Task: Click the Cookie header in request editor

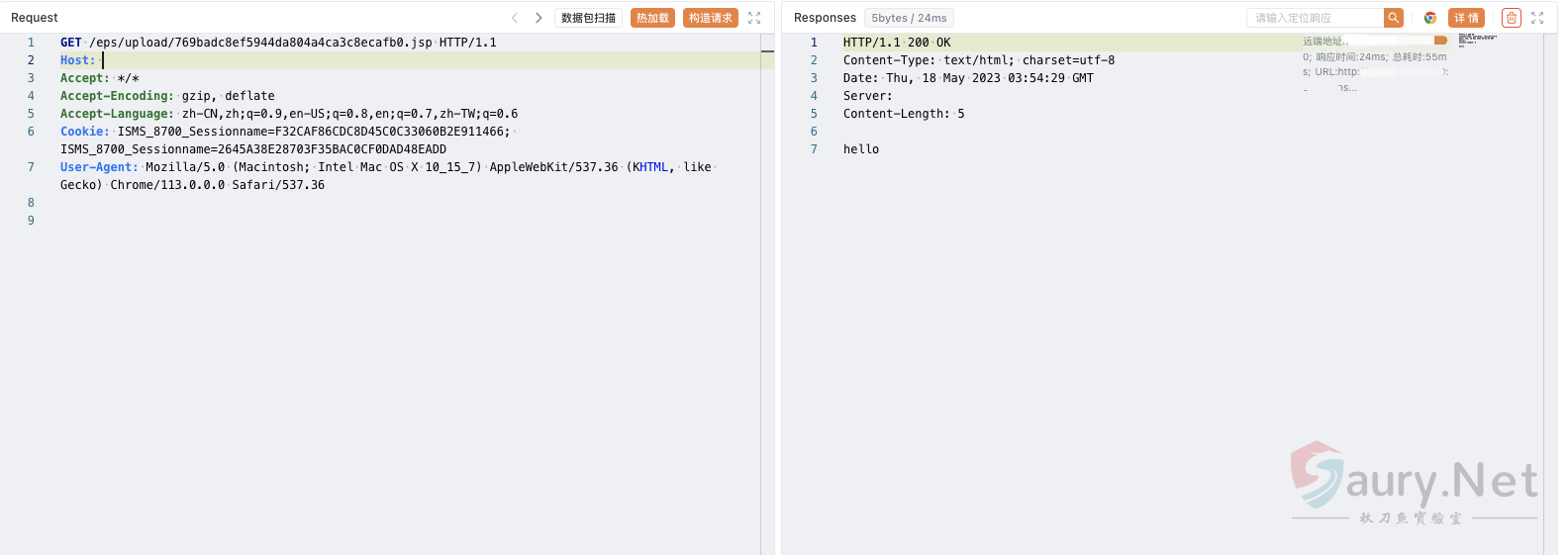Action: pos(85,132)
